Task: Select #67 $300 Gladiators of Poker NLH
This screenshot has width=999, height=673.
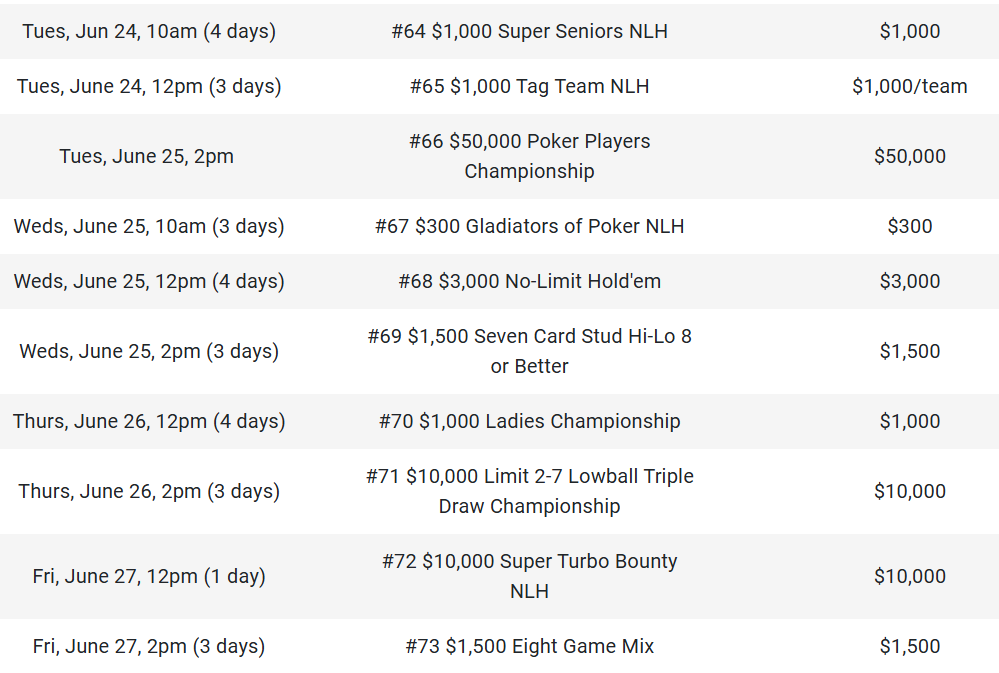Action: pos(529,226)
